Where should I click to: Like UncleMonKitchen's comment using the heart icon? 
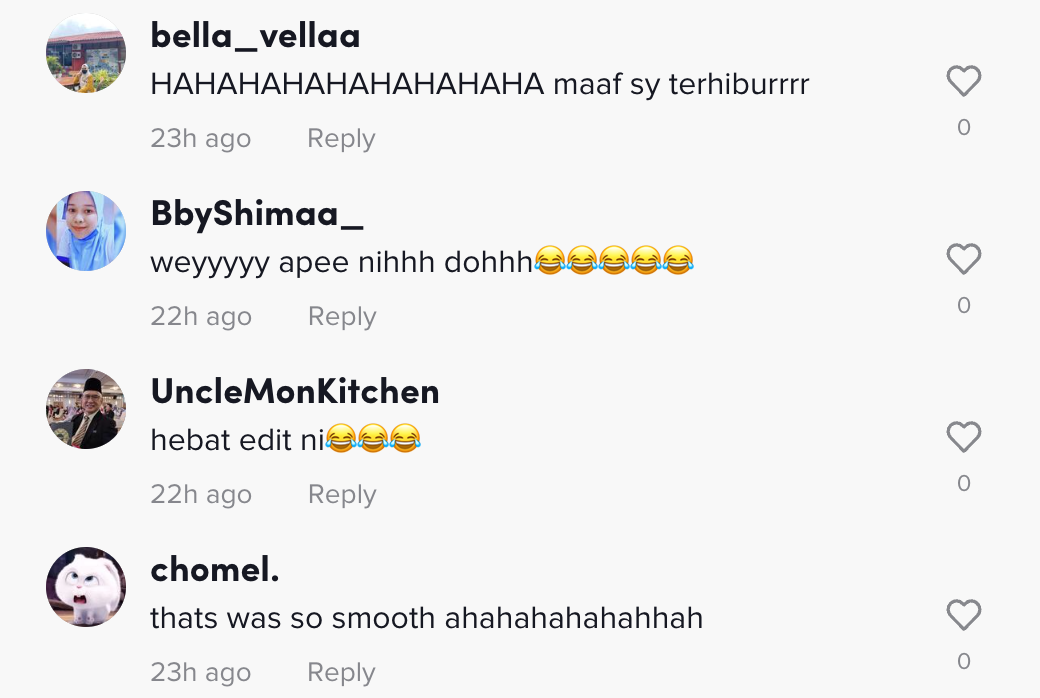click(x=963, y=437)
